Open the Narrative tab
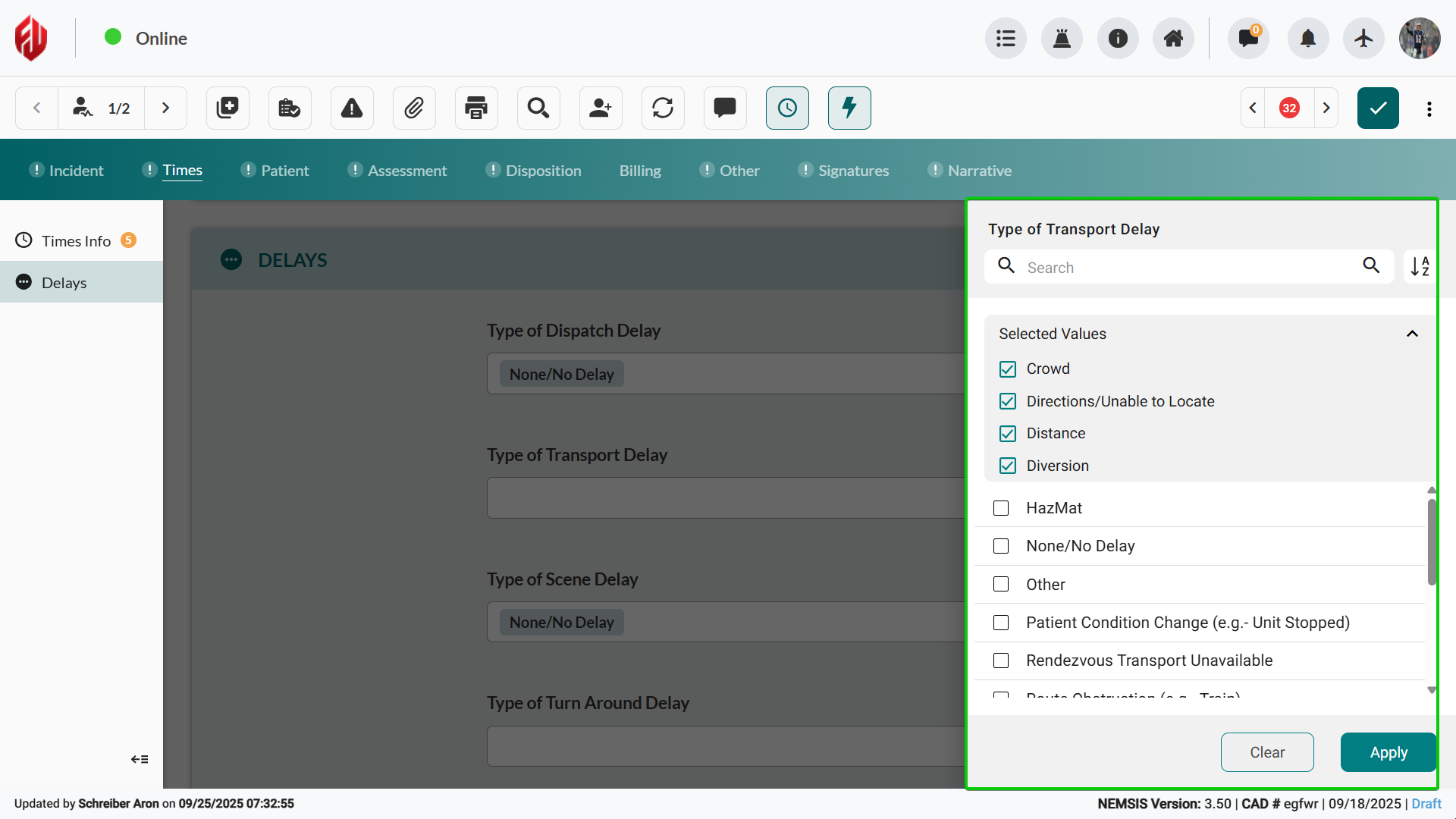The image size is (1456, 819). click(x=979, y=171)
